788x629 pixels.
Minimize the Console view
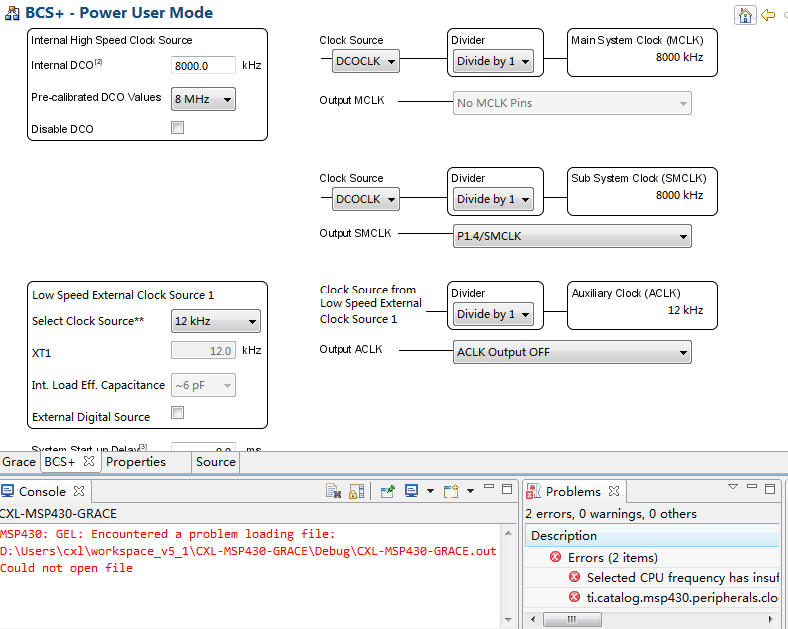click(x=489, y=487)
